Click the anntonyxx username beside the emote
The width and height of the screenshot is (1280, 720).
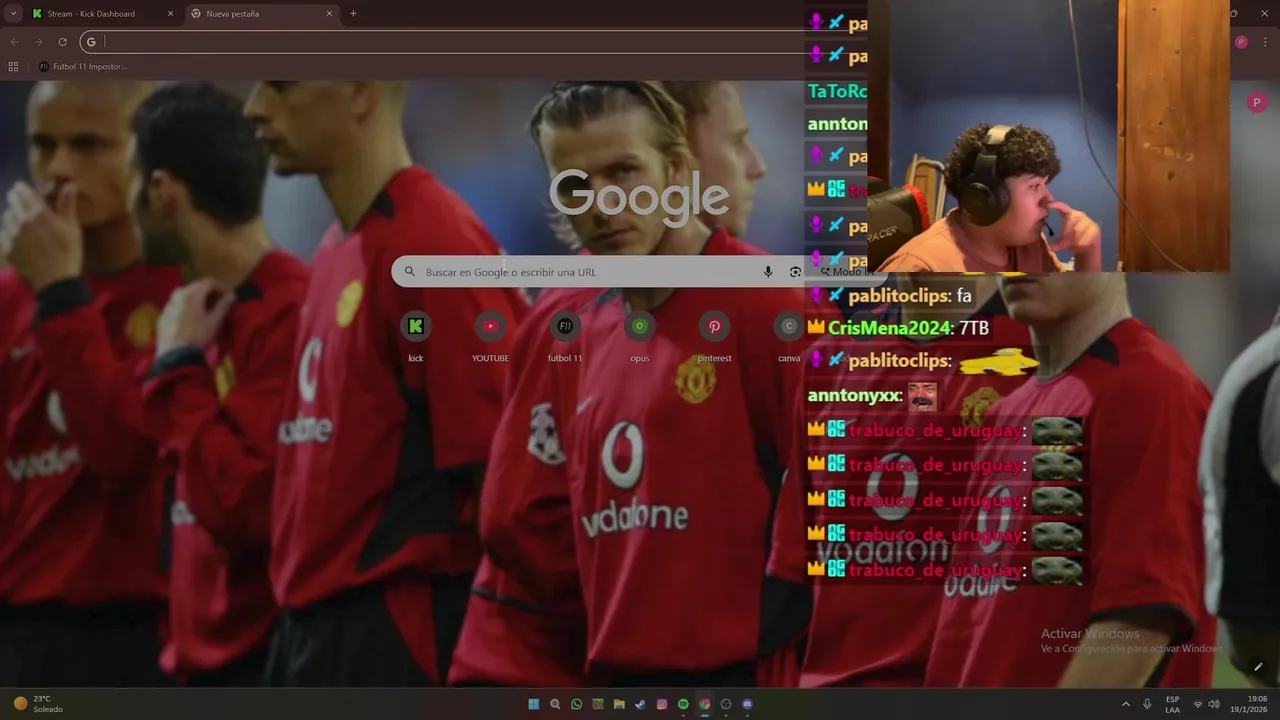tap(854, 396)
